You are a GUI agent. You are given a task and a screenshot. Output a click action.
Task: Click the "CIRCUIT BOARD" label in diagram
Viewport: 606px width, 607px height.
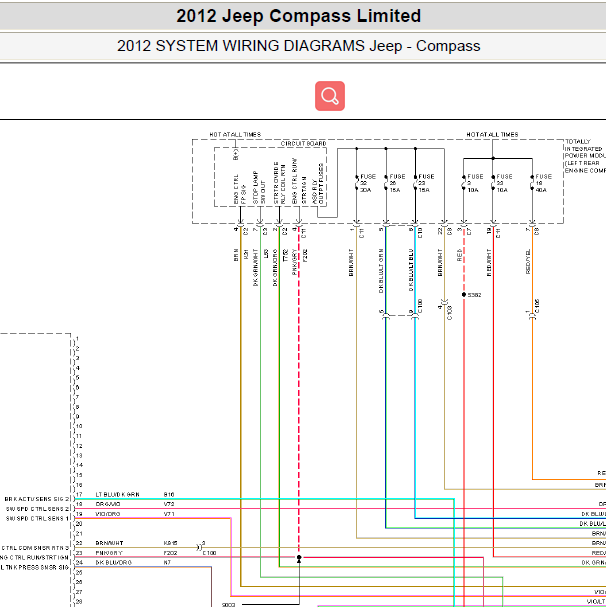click(x=303, y=144)
